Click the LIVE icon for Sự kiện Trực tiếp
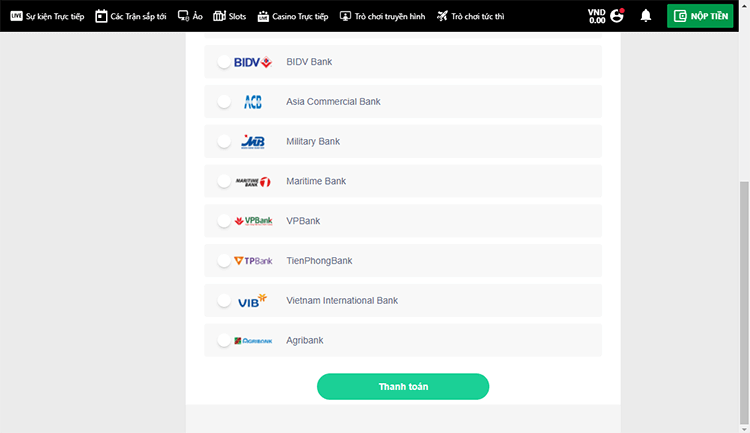Viewport: 750px width, 433px height. [16, 16]
